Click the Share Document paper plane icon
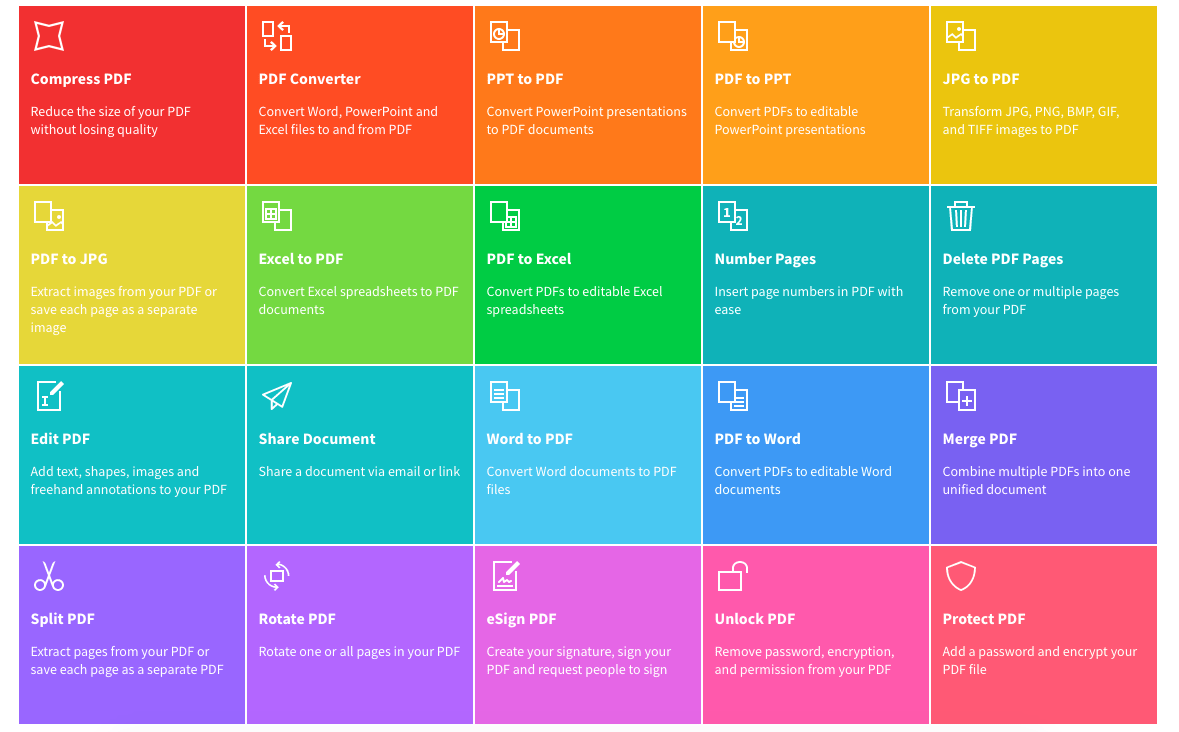This screenshot has height=732, width=1179. 277,396
